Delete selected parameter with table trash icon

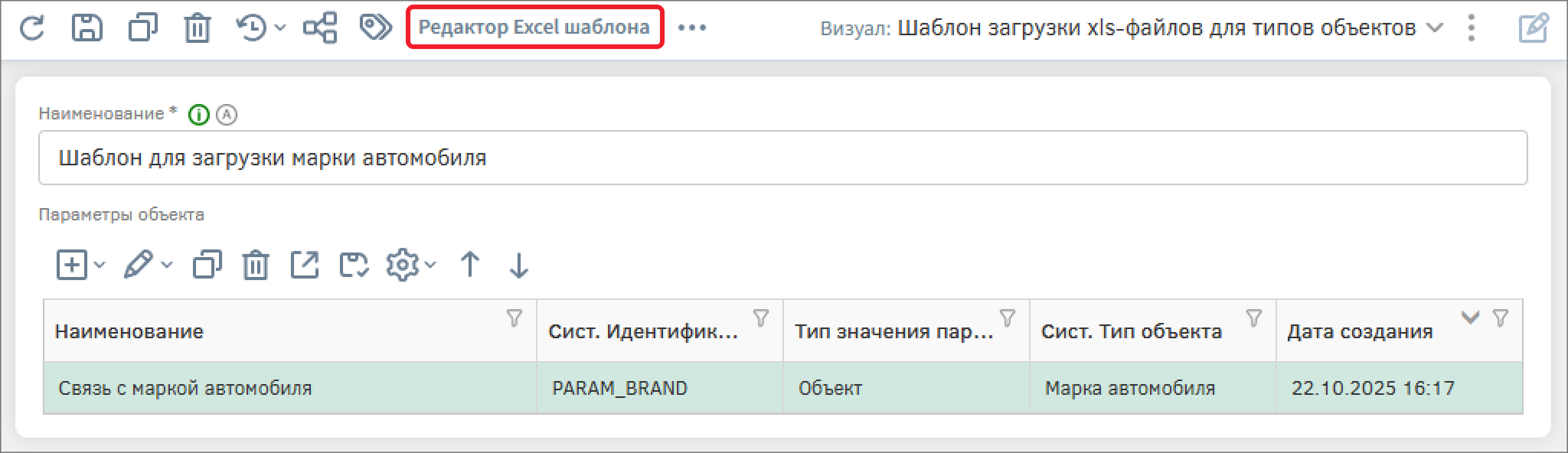point(255,266)
